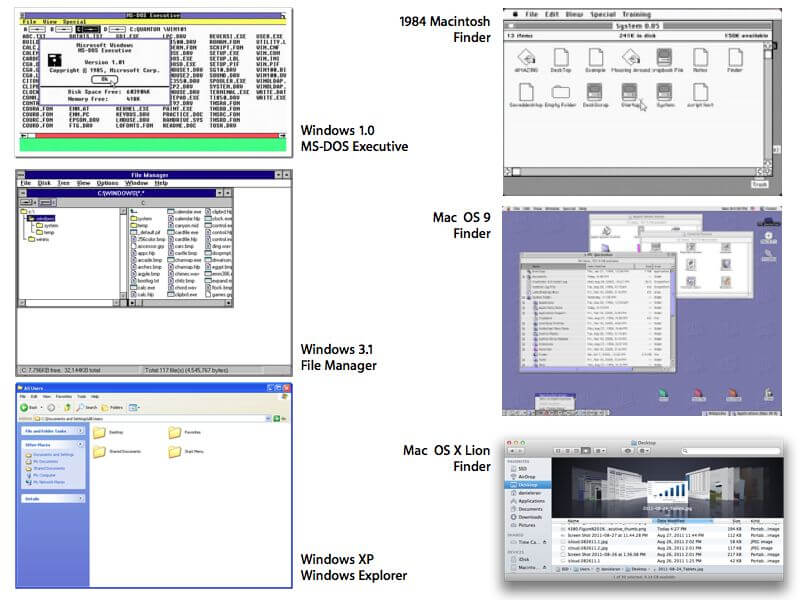Image resolution: width=800 pixels, height=600 pixels.
Task: Open the Help menu in File Manager
Action: pyautogui.click(x=161, y=183)
